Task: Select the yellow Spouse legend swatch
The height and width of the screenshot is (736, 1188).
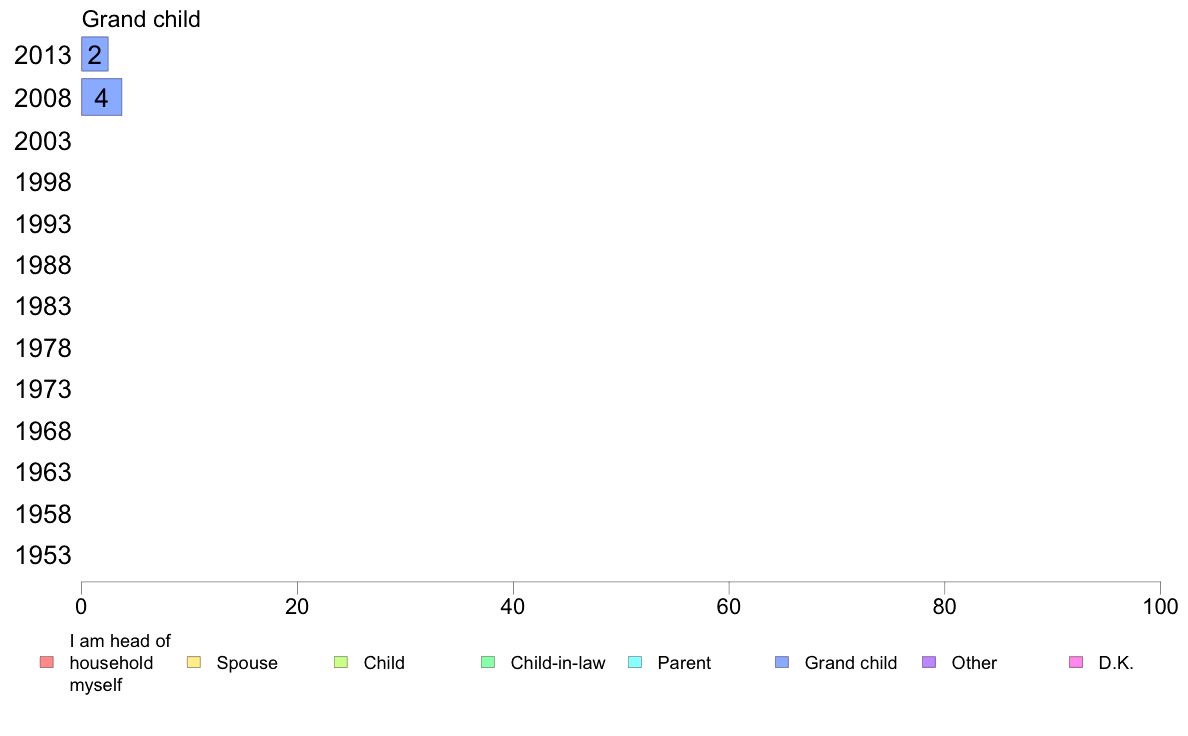Action: (194, 662)
